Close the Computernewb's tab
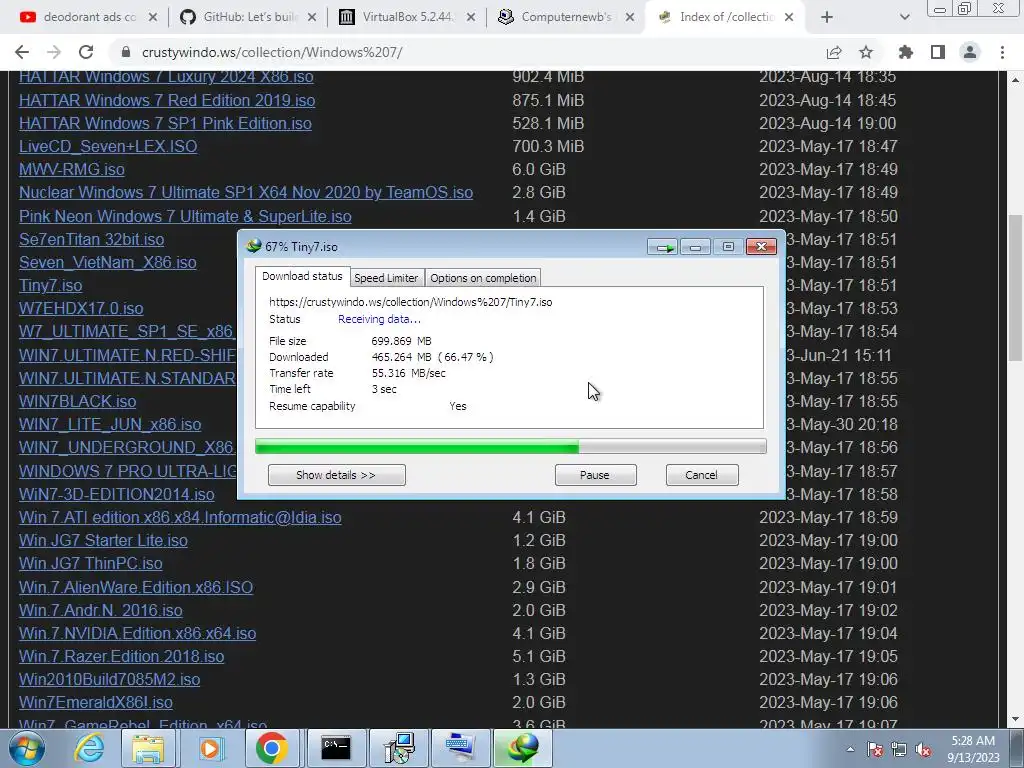This screenshot has width=1024, height=768. point(630,17)
